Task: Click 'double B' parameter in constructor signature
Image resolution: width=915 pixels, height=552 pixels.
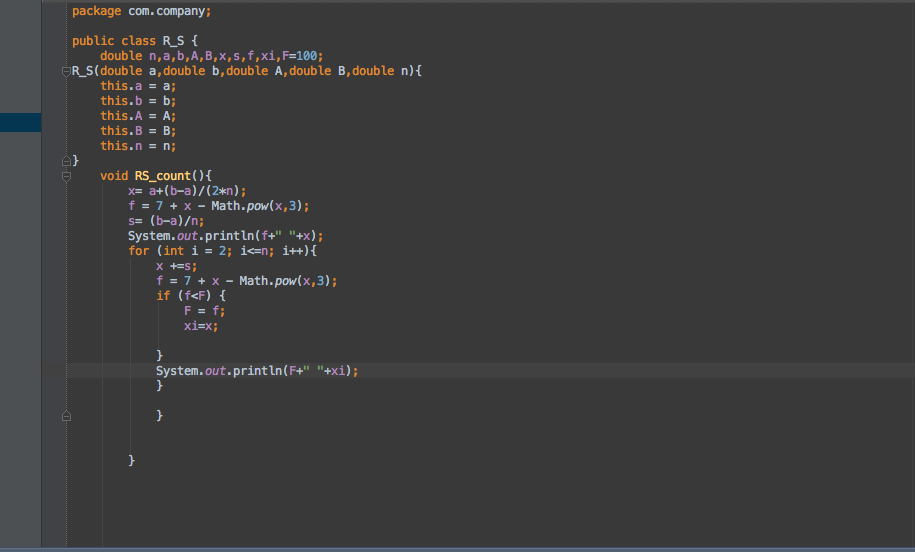Action: 317,71
